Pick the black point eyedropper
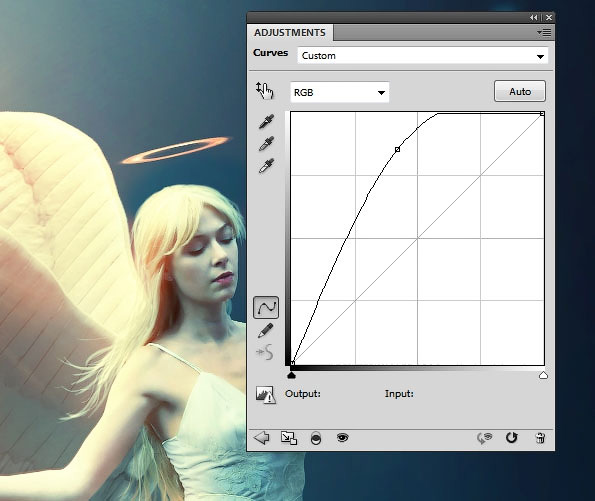Viewport: 595px width, 501px height. click(x=266, y=121)
